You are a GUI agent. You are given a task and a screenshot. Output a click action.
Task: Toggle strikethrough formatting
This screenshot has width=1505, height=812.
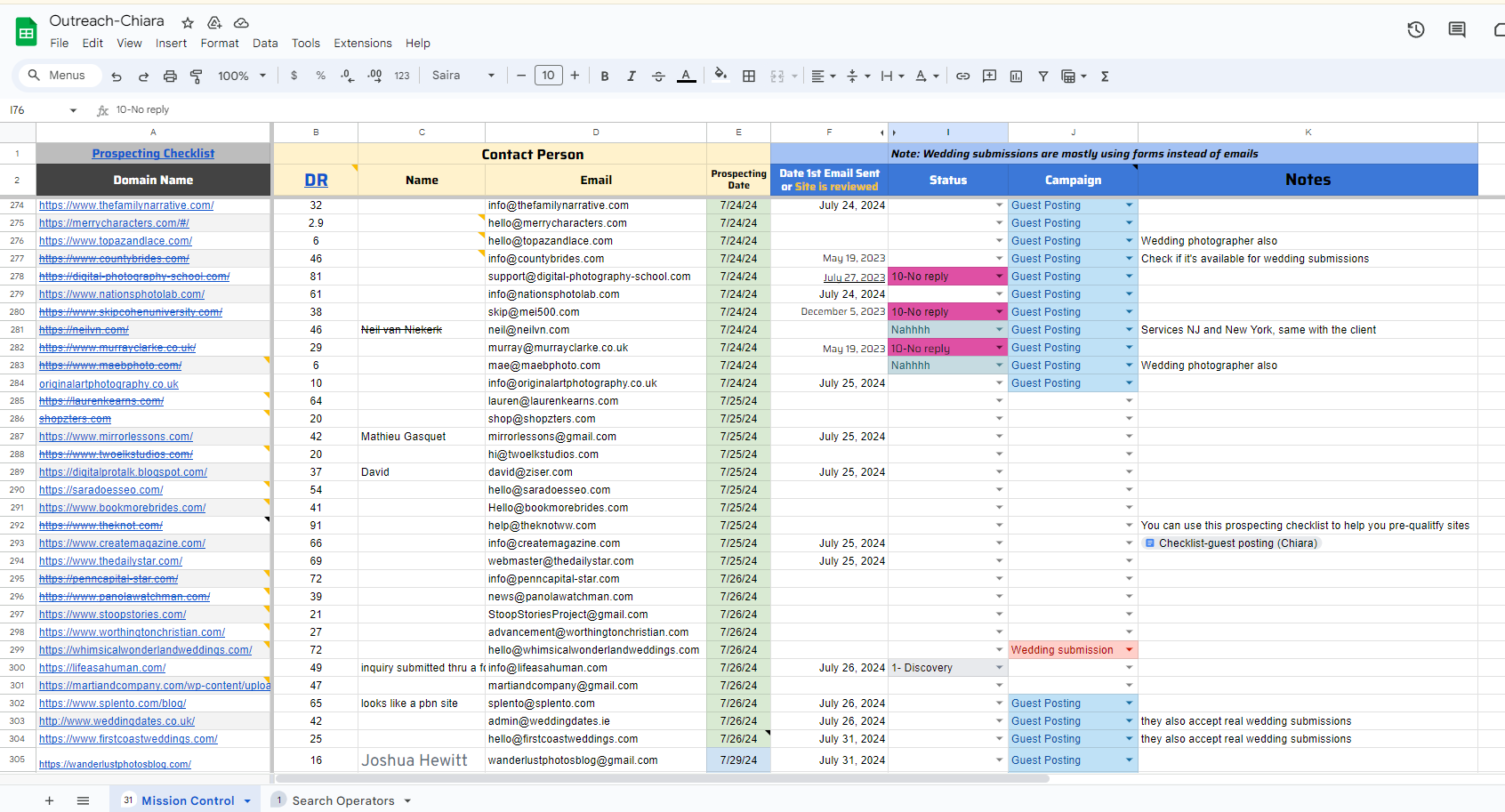tap(658, 76)
